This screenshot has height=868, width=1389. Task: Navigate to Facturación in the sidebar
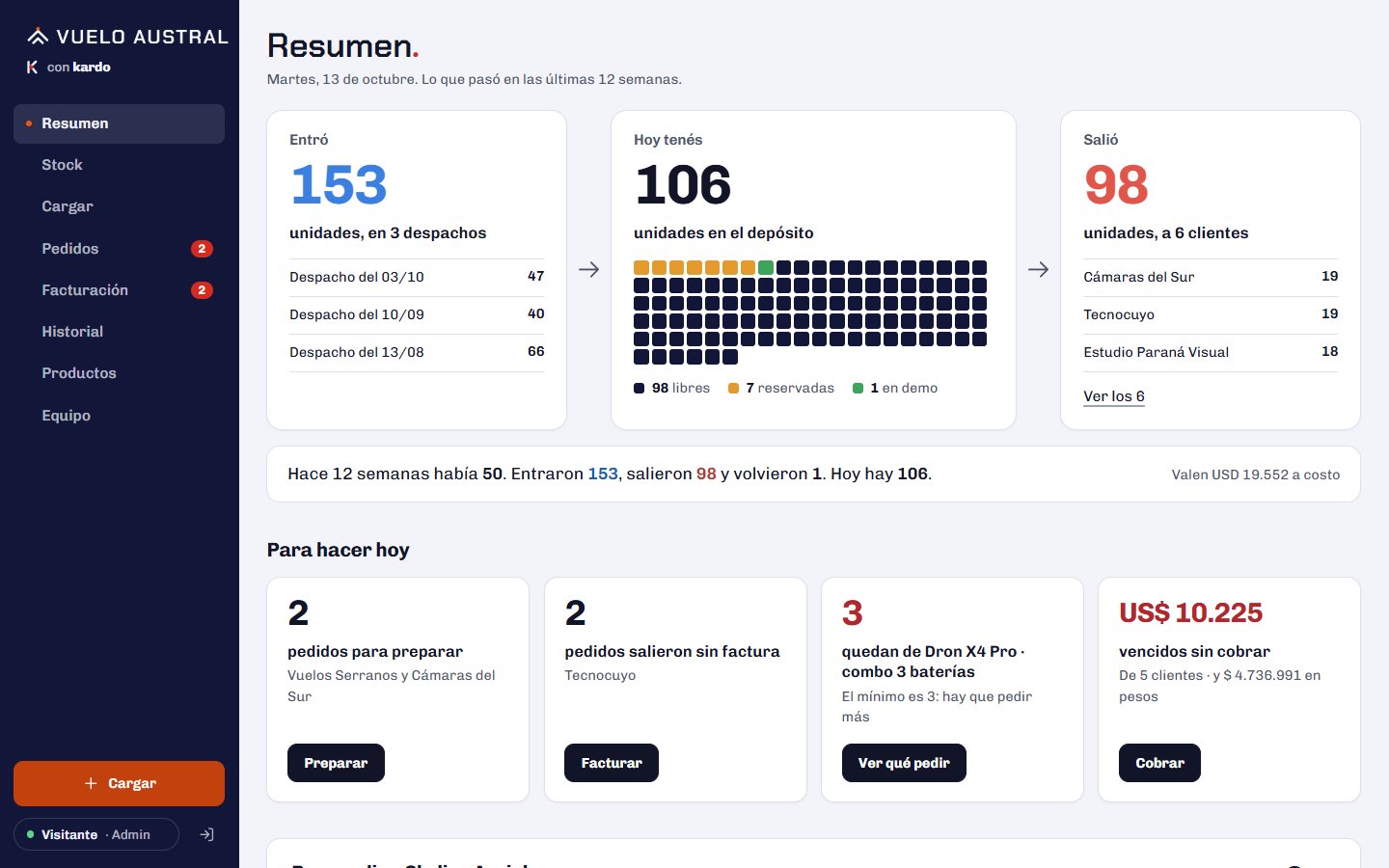pyautogui.click(x=119, y=290)
